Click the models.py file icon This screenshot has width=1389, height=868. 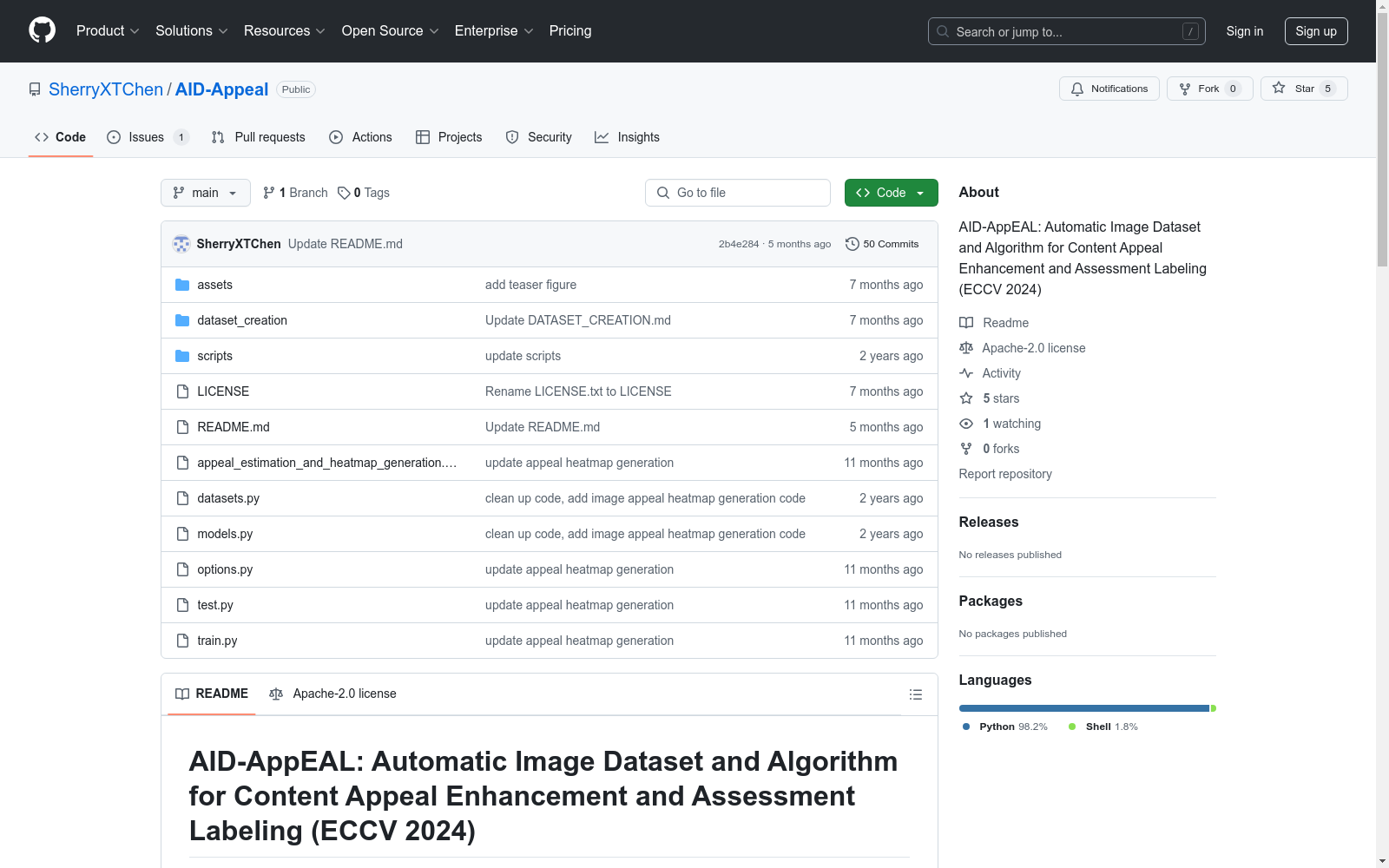tap(182, 534)
